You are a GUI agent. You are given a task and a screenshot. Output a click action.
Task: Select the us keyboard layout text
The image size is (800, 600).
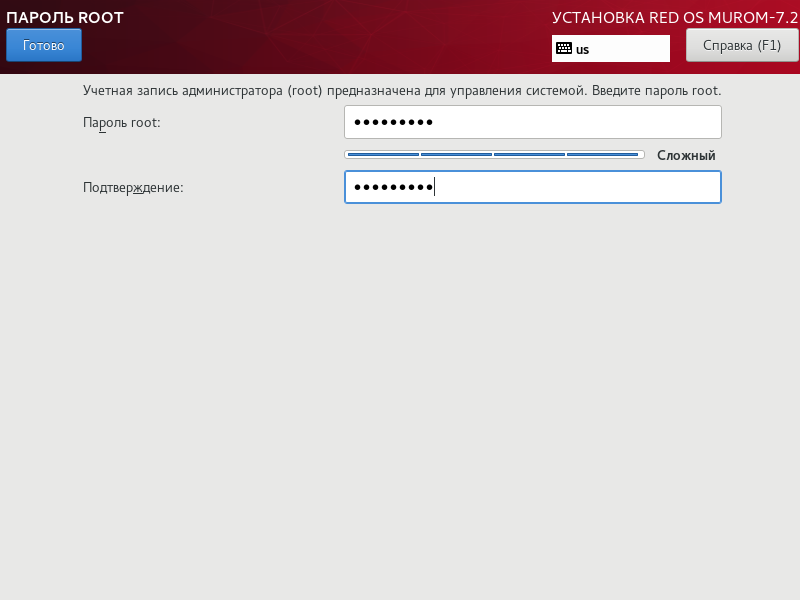point(582,49)
